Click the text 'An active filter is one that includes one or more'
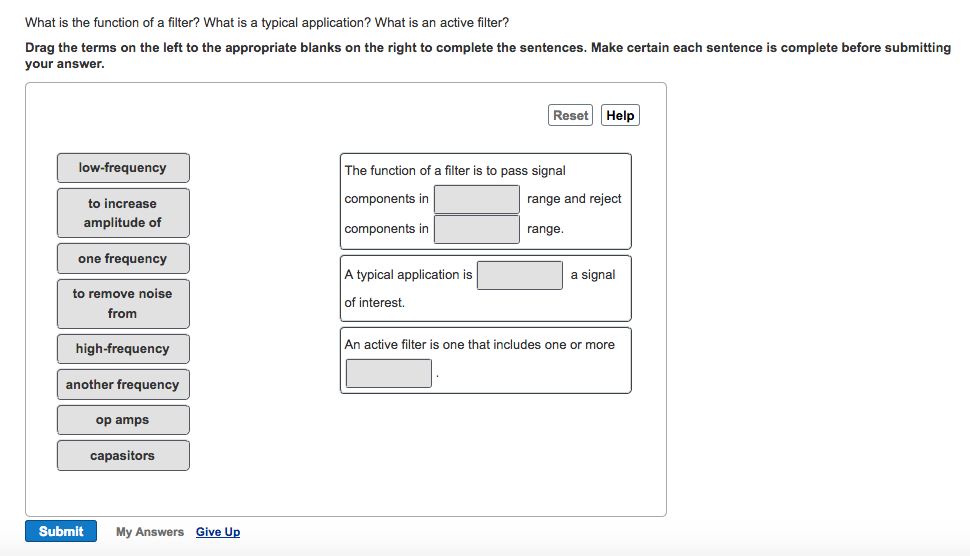 click(x=479, y=344)
